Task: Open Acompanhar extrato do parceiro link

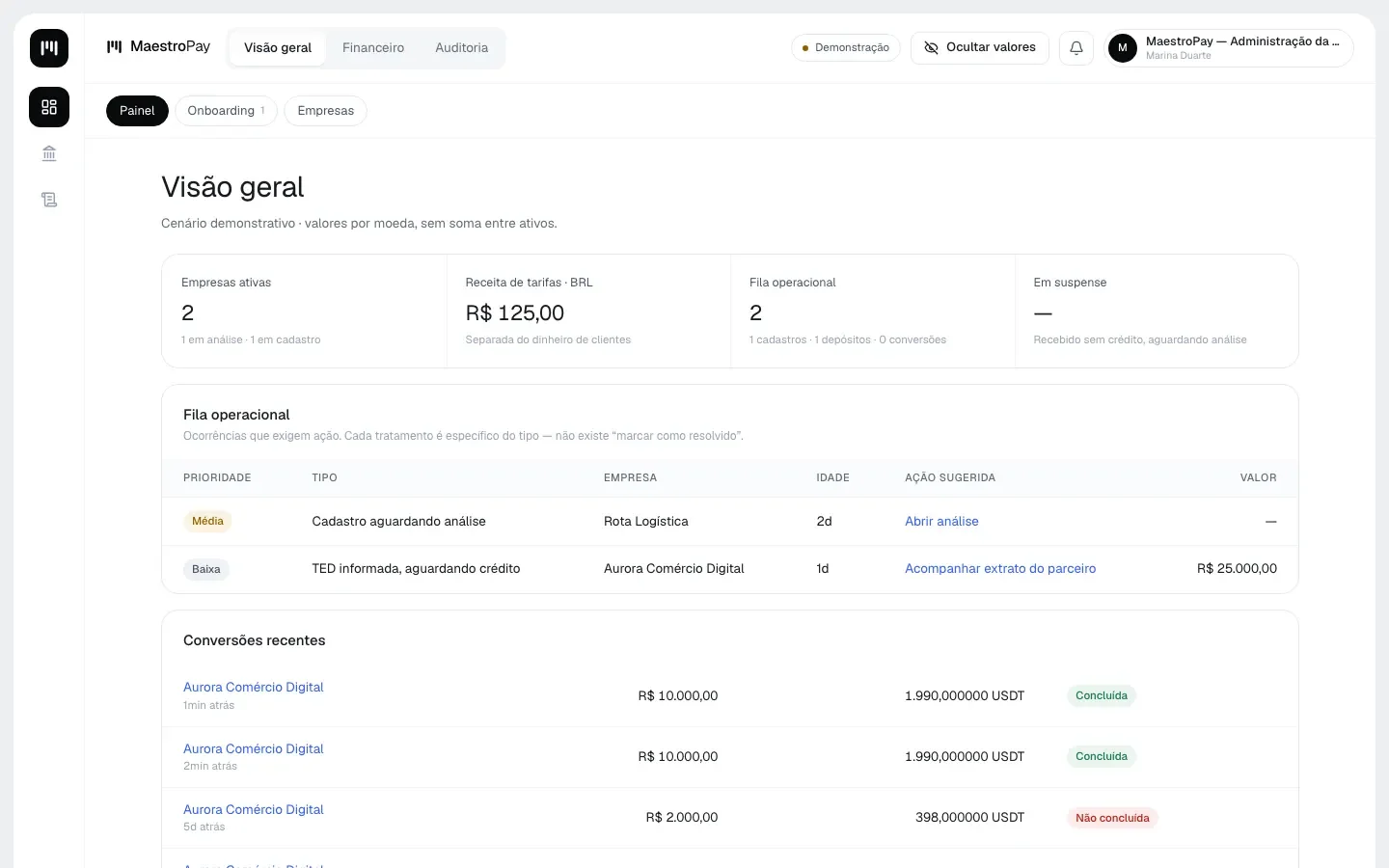Action: click(x=1000, y=569)
